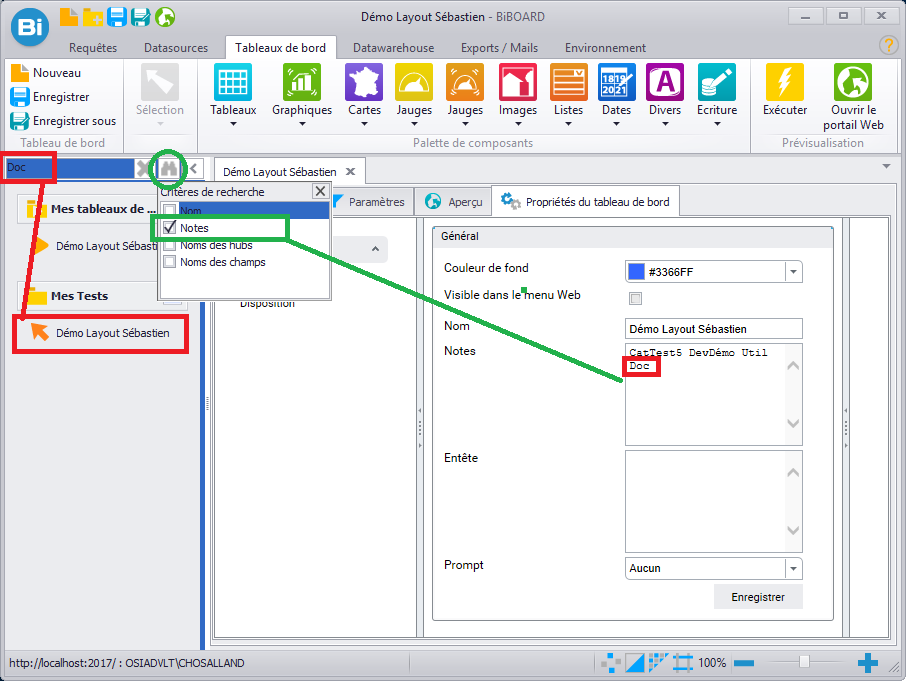Click the blue grid frame status bar icon
906x681 pixels.
click(682, 663)
